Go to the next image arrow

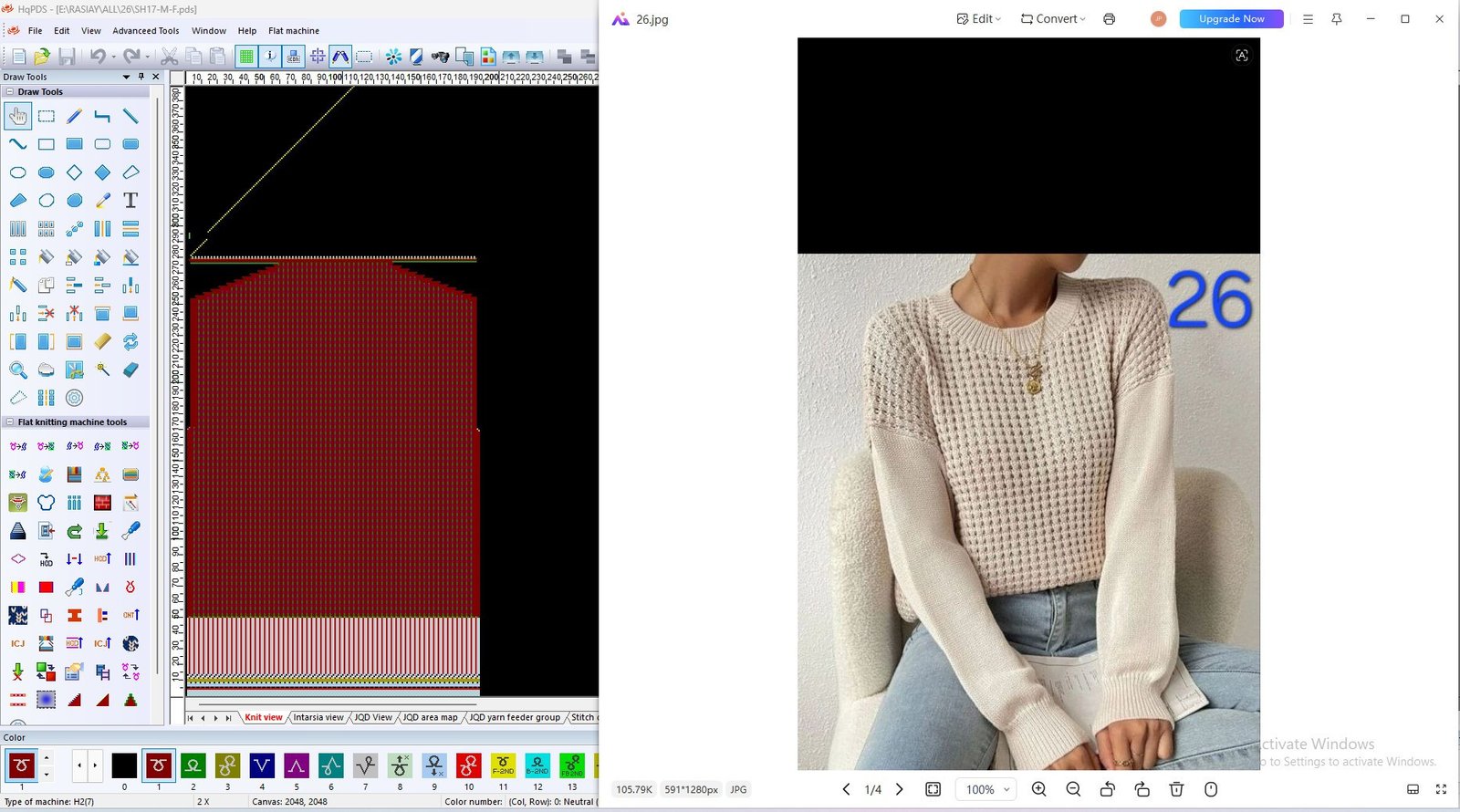(x=900, y=789)
